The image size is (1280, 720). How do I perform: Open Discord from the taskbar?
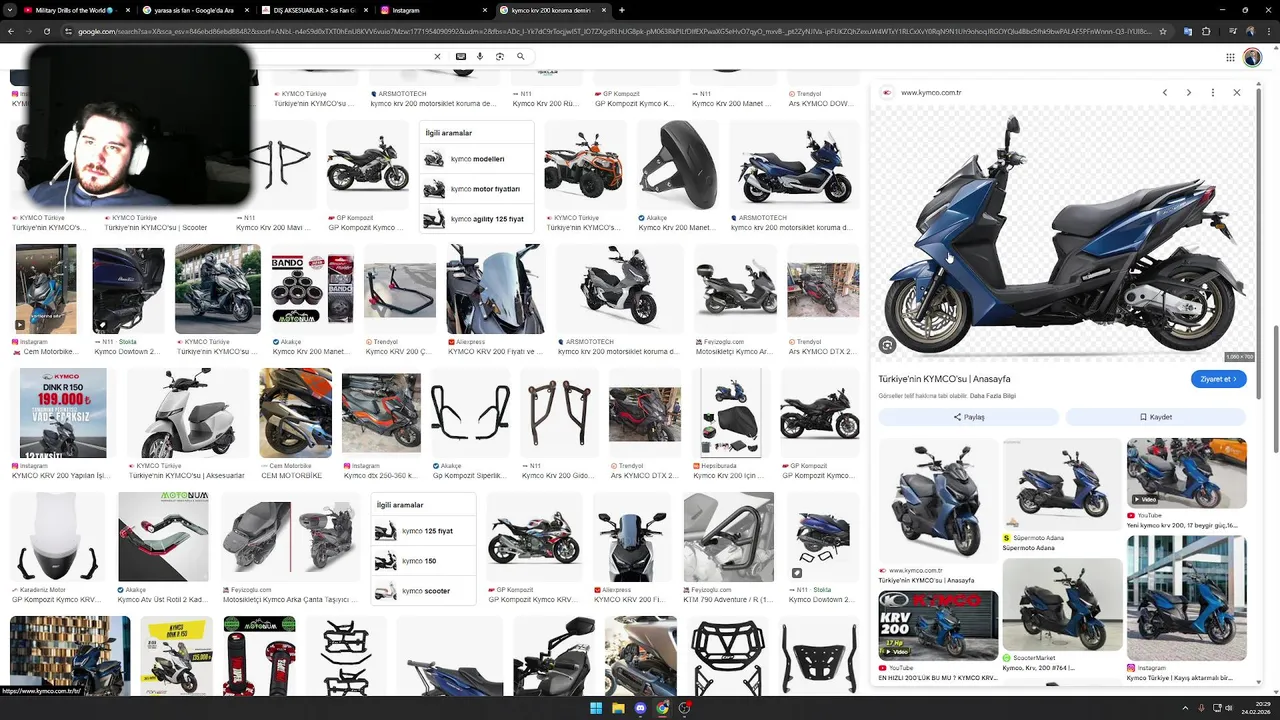[x=640, y=708]
